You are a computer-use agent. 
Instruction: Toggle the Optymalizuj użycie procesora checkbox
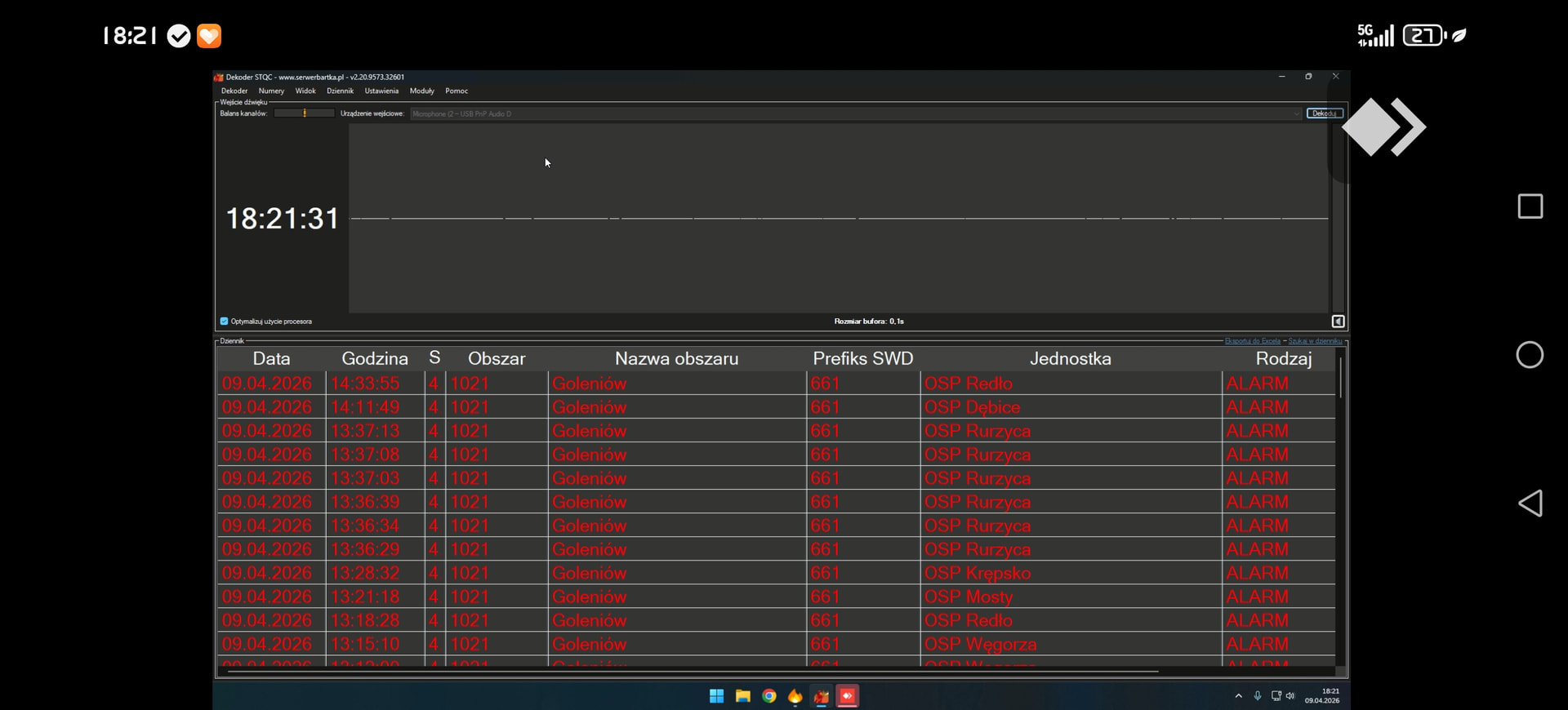point(225,322)
